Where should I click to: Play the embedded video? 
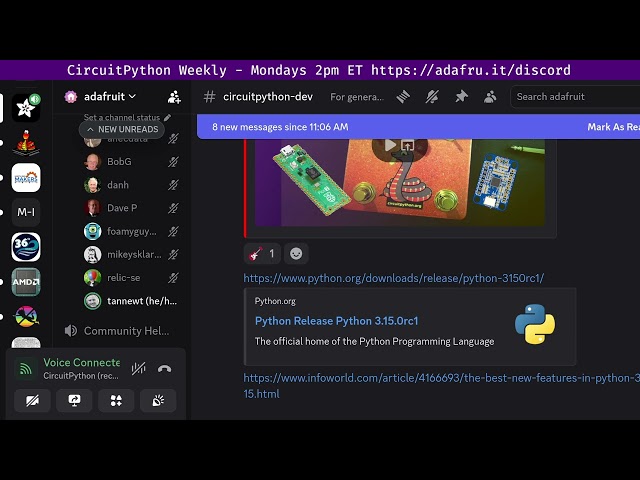[389, 145]
